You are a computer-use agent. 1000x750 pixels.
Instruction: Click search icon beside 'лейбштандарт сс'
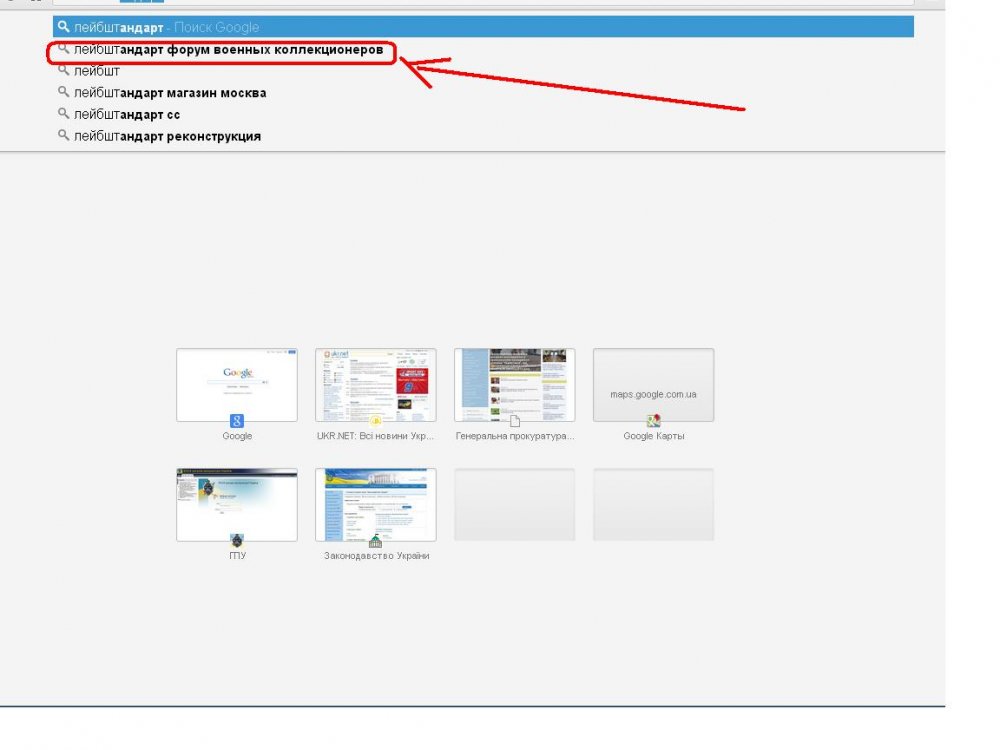(x=63, y=114)
